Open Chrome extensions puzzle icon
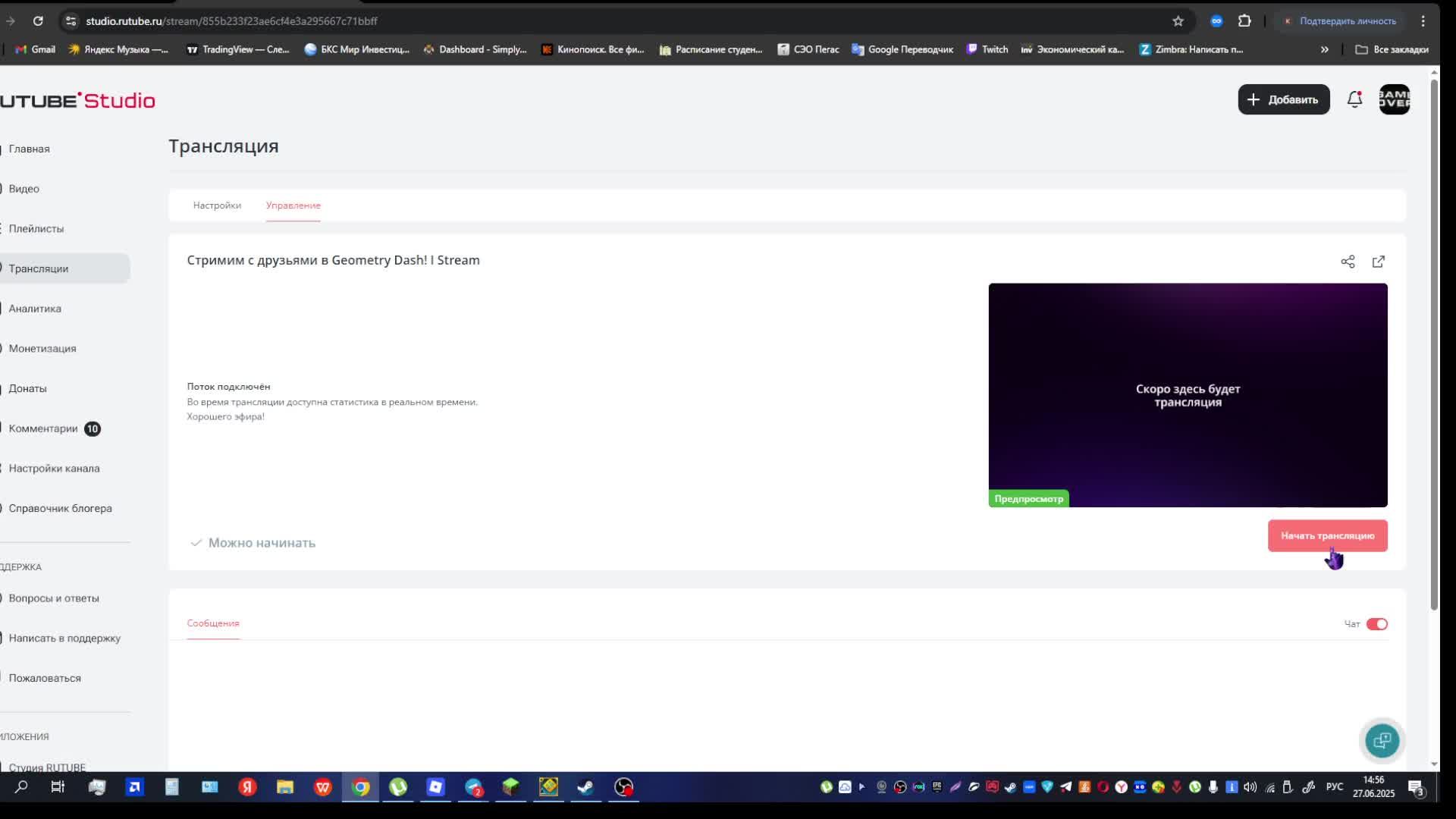This screenshot has height=819, width=1456. 1244,21
